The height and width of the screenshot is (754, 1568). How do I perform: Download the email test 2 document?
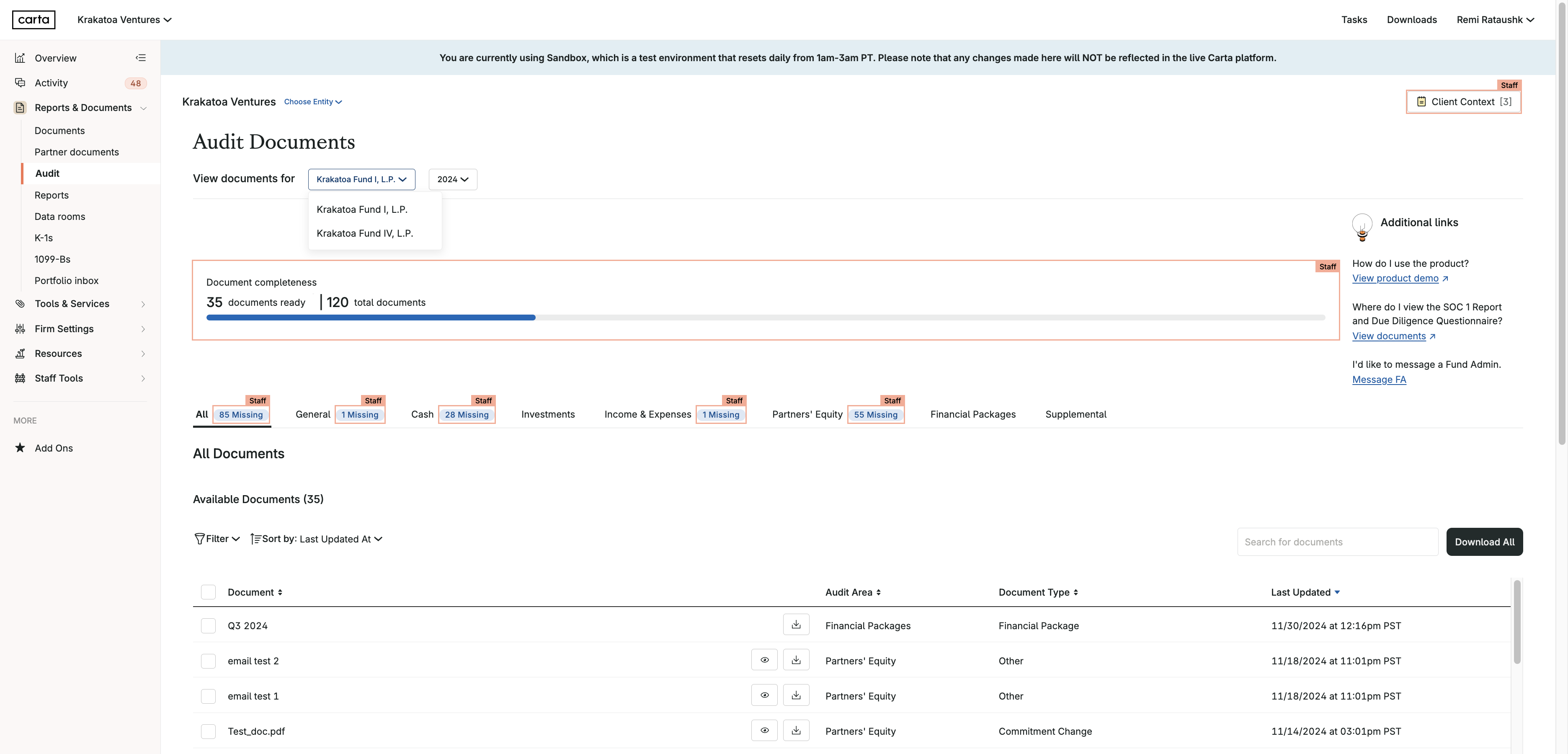pyautogui.click(x=796, y=660)
